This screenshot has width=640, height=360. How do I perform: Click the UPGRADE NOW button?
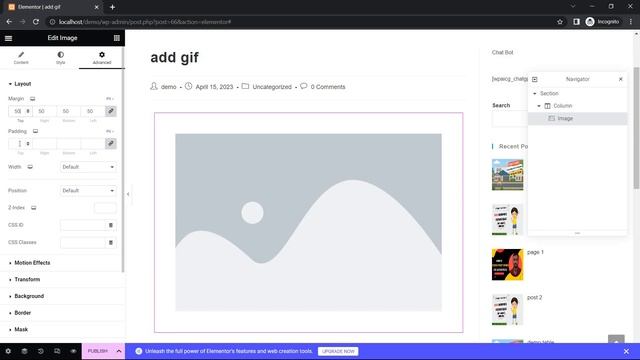[338, 351]
